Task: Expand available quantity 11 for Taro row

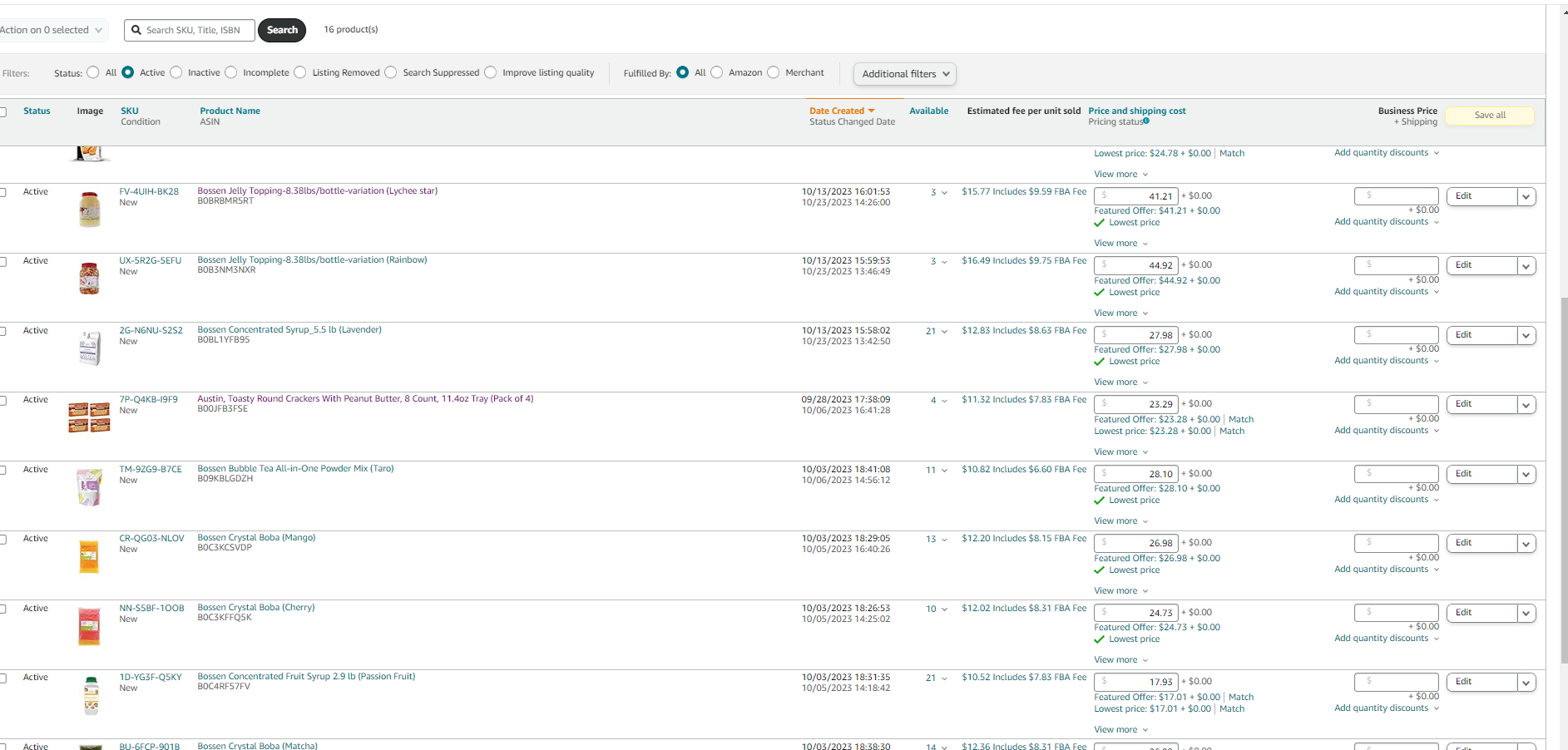Action: [x=937, y=471]
